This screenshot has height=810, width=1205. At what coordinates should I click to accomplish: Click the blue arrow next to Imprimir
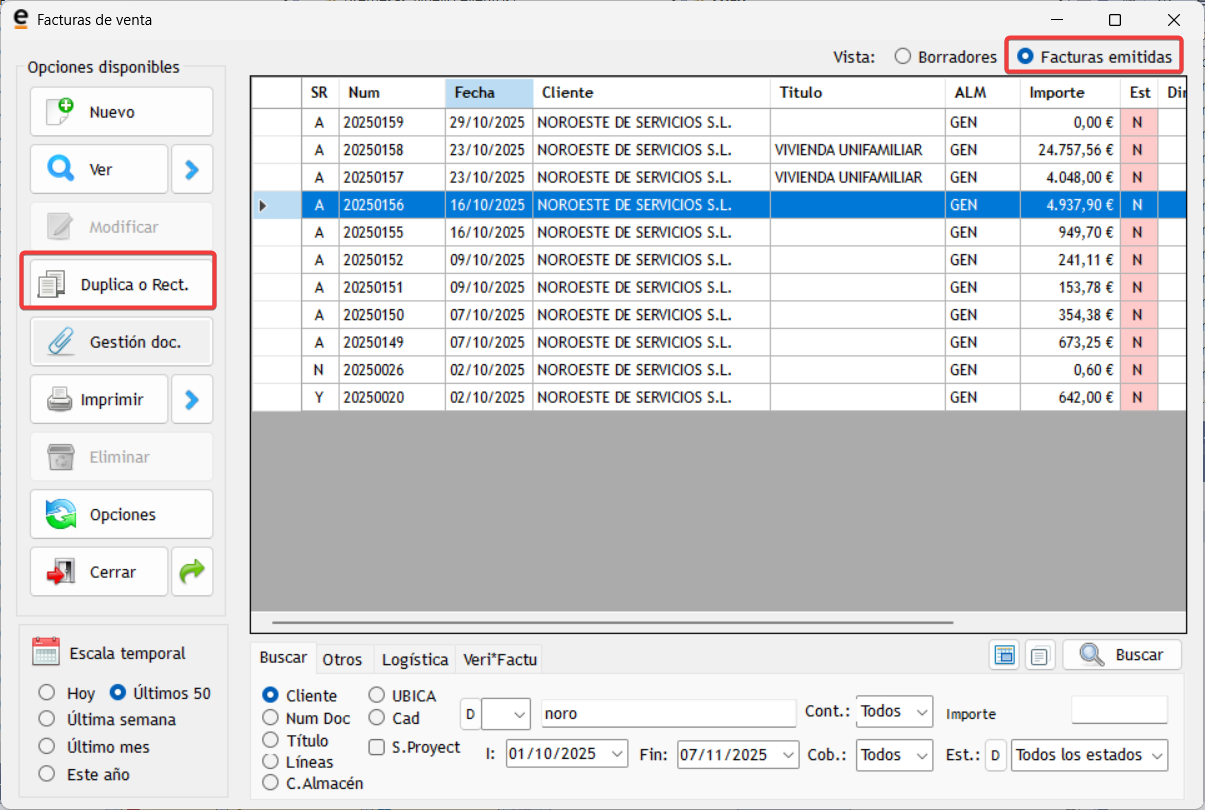click(192, 400)
